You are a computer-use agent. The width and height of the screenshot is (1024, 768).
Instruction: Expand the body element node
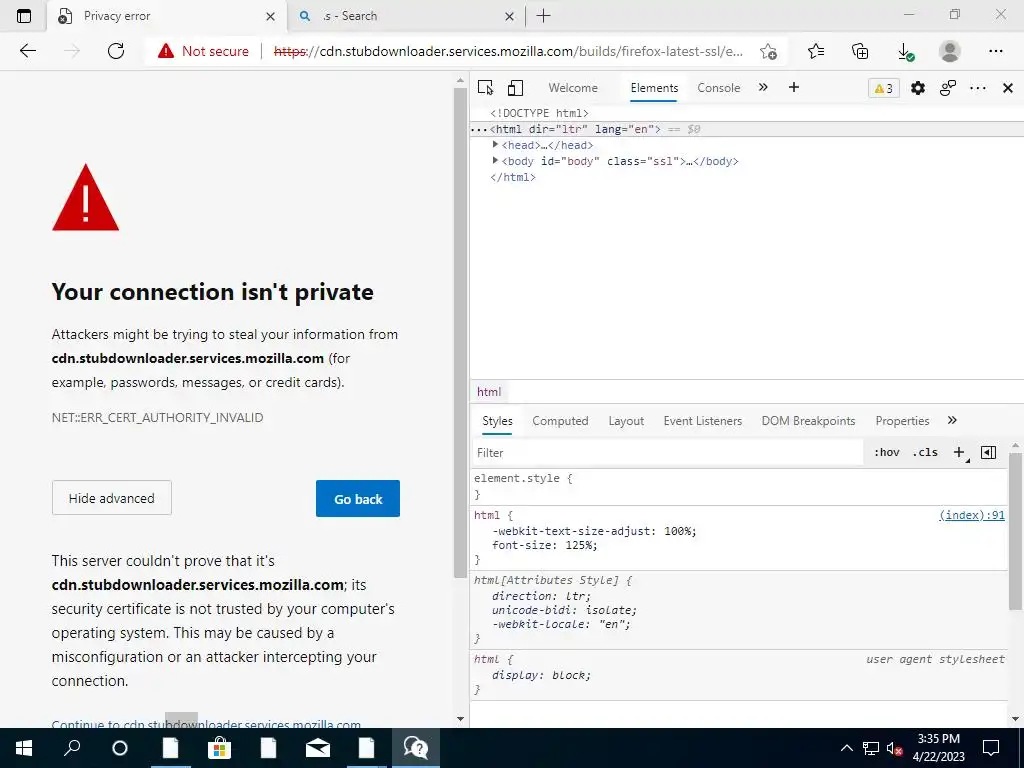pos(496,161)
